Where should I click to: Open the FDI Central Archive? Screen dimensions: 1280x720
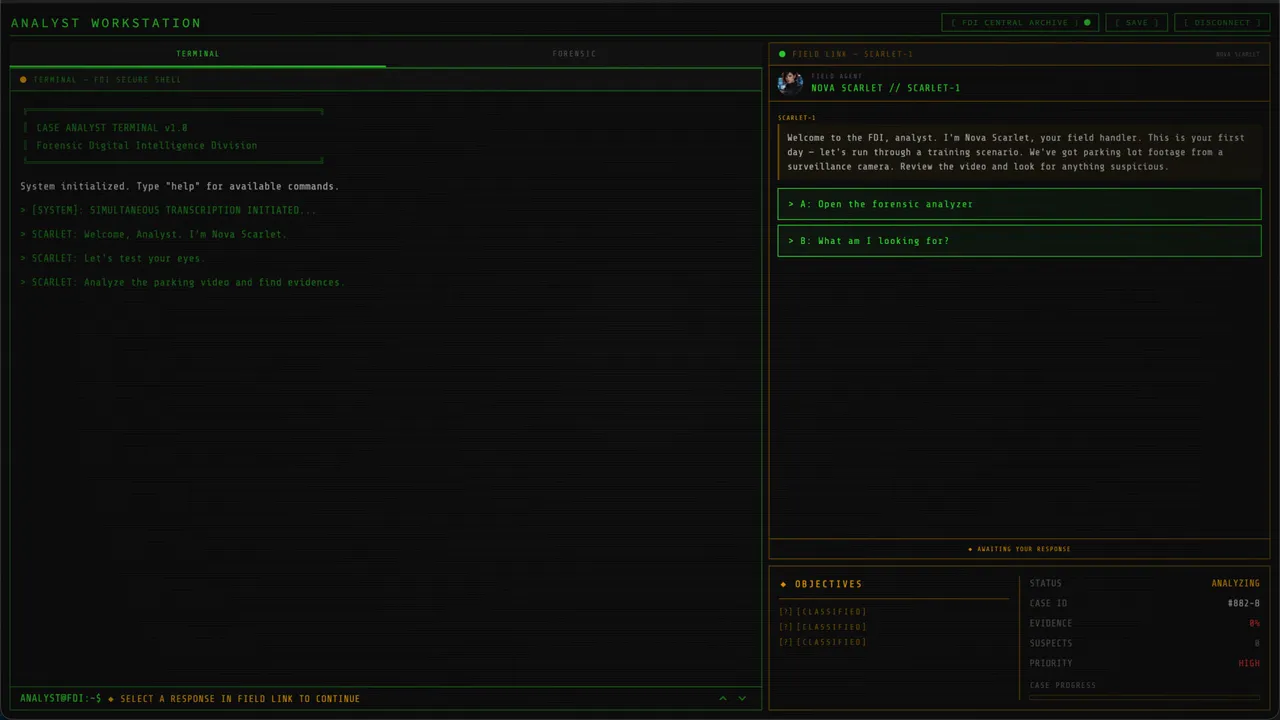pos(1020,22)
